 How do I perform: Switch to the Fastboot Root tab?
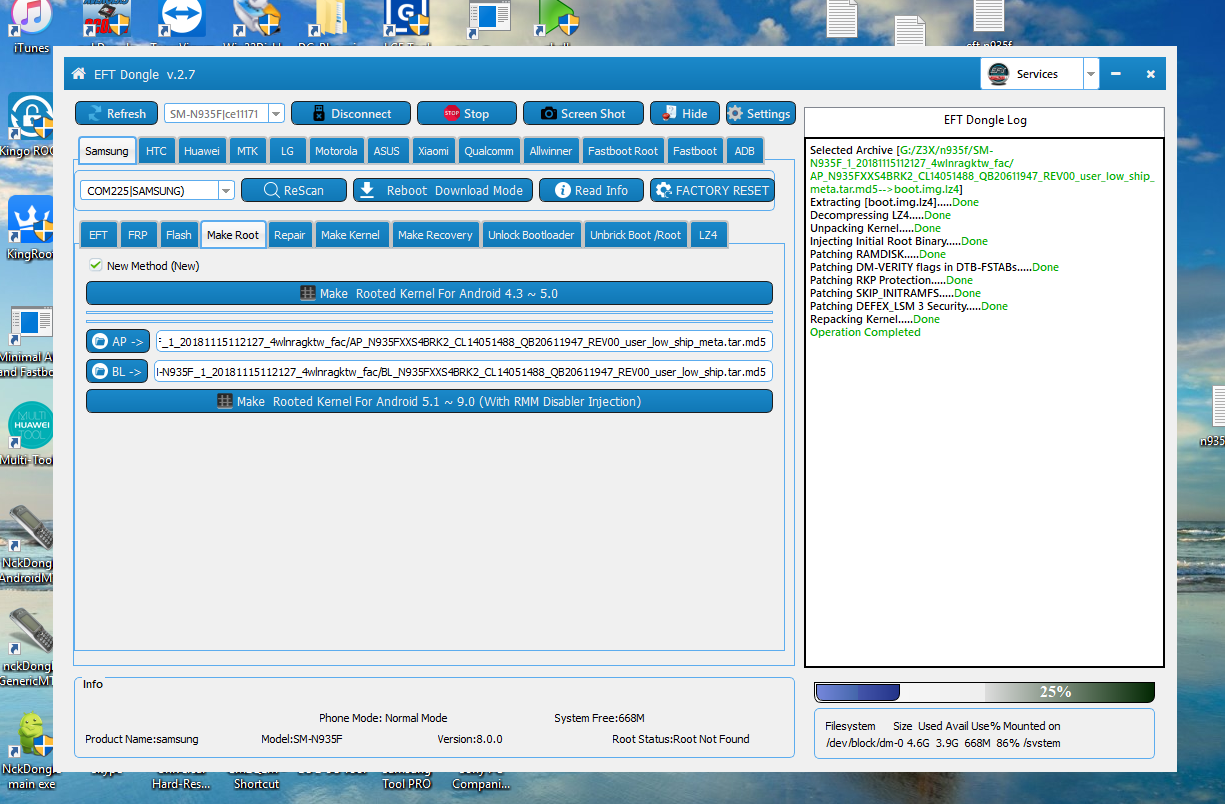point(623,151)
